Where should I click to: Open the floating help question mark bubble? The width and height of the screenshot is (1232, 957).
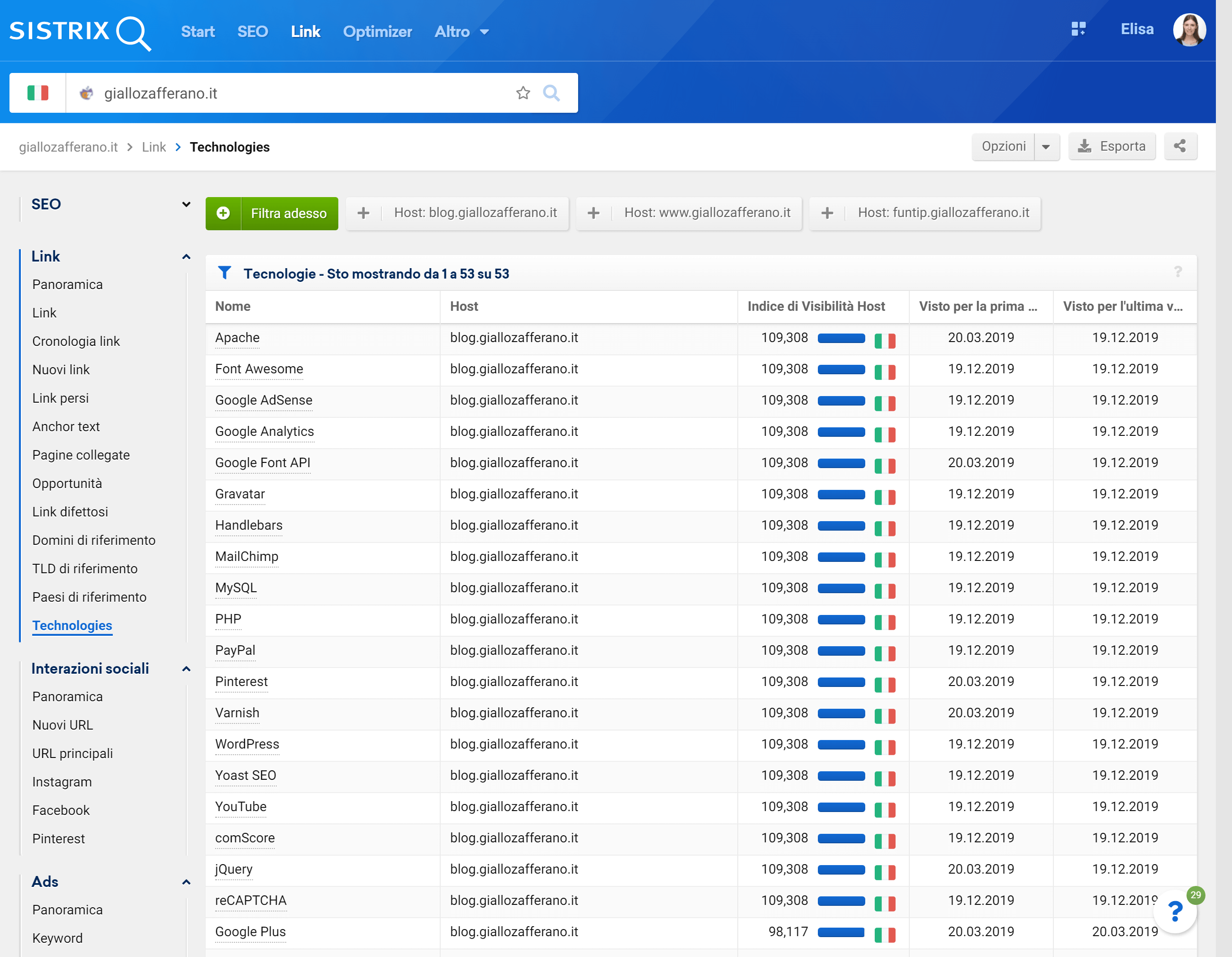click(x=1175, y=912)
